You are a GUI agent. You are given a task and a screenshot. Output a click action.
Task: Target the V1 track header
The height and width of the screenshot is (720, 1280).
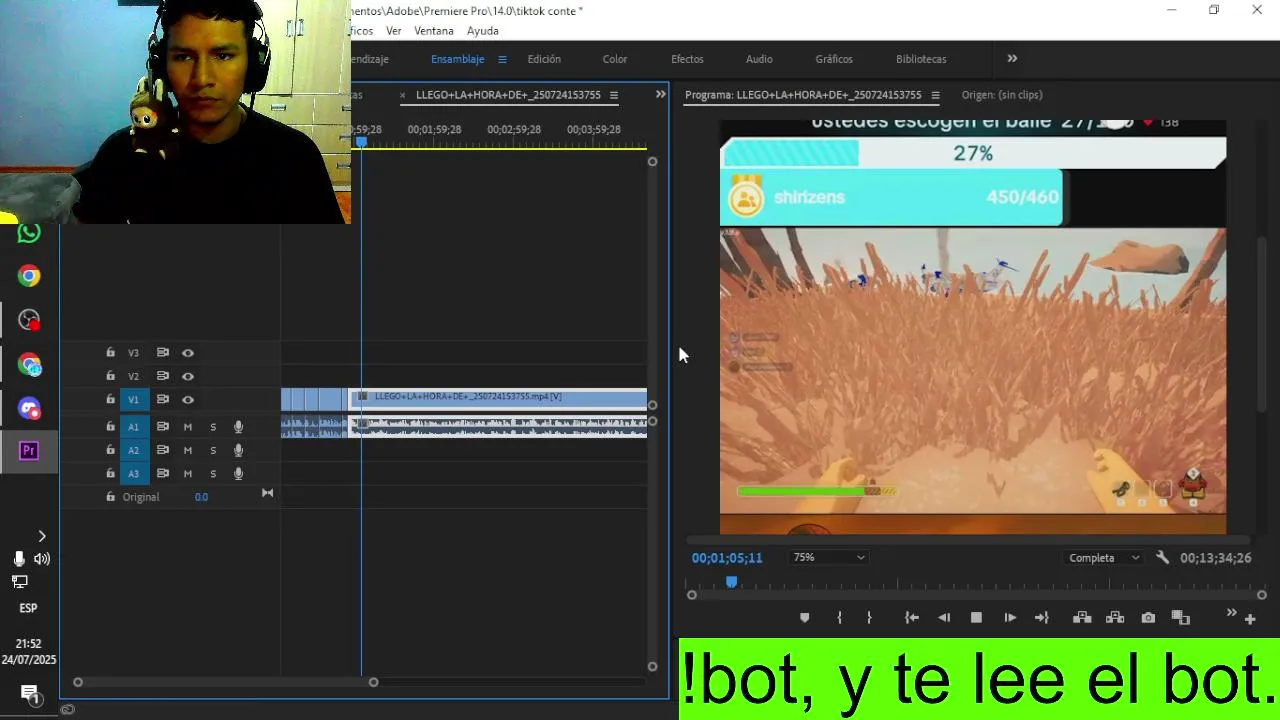(x=134, y=400)
